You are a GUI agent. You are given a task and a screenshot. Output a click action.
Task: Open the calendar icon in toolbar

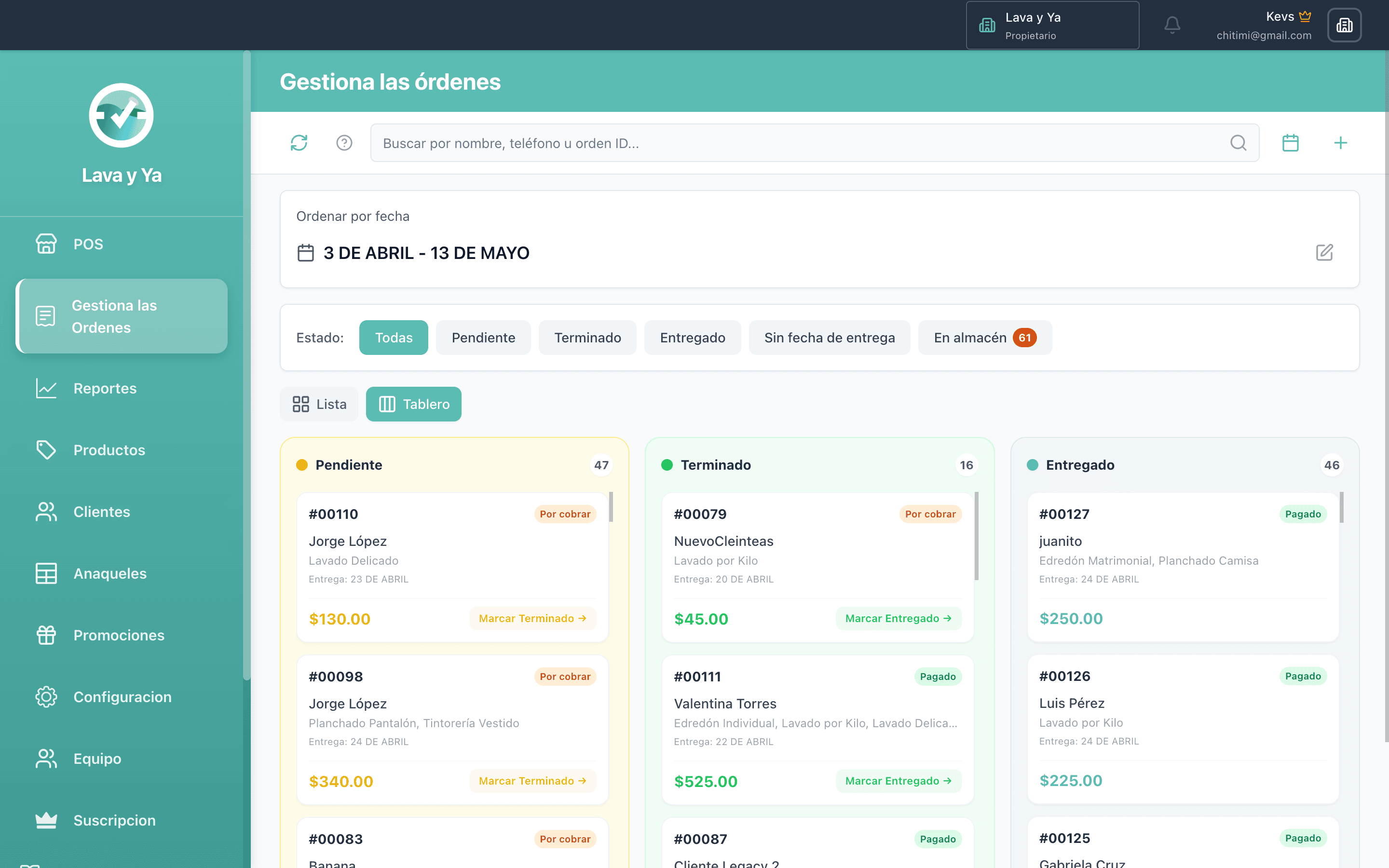pos(1290,142)
